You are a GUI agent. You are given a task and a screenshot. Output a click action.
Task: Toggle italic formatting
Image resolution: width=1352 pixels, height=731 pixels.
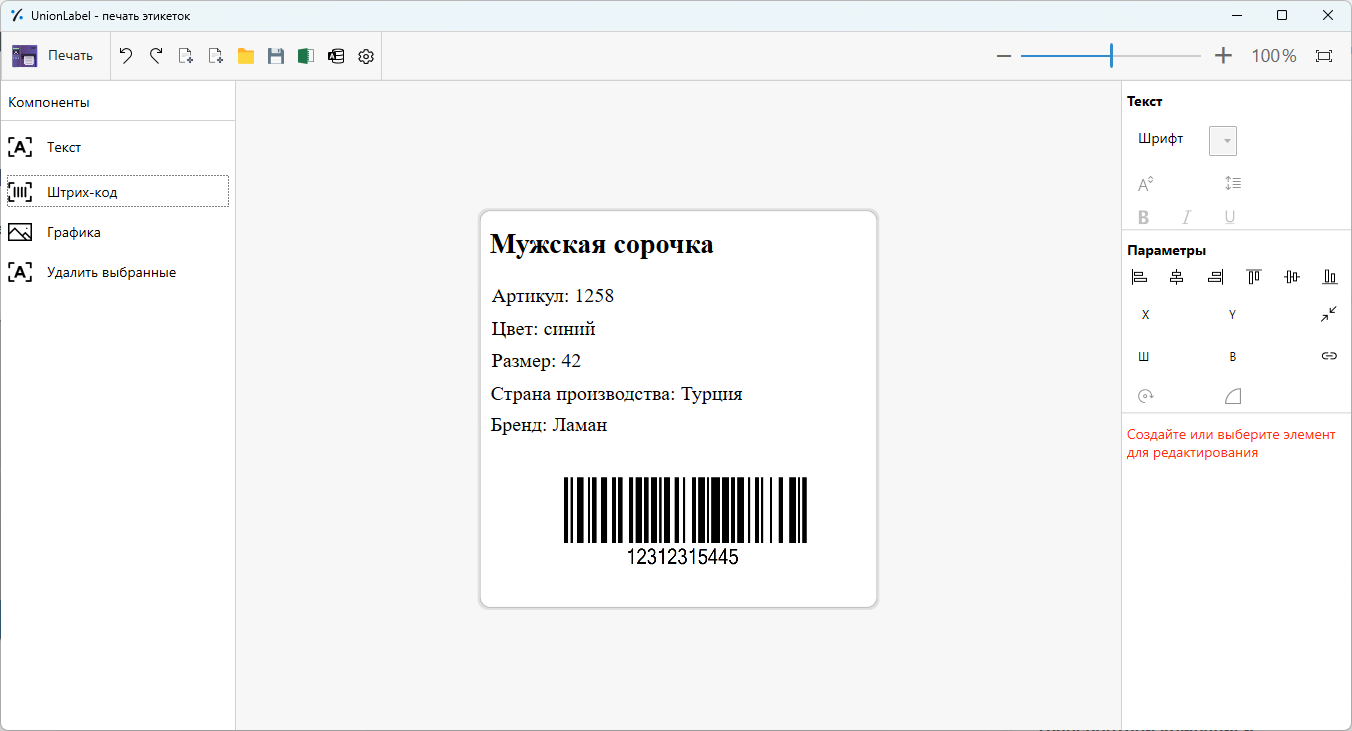click(1187, 217)
